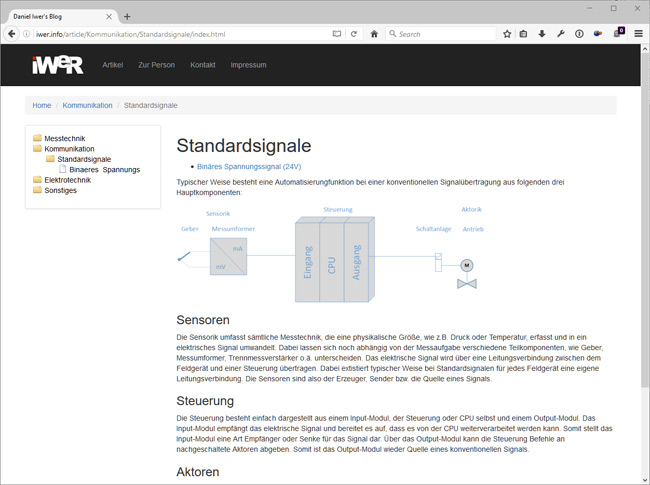Open Binäres Spannungssignal (24V) link
Image resolution: width=650 pixels, height=485 pixels.
249,167
